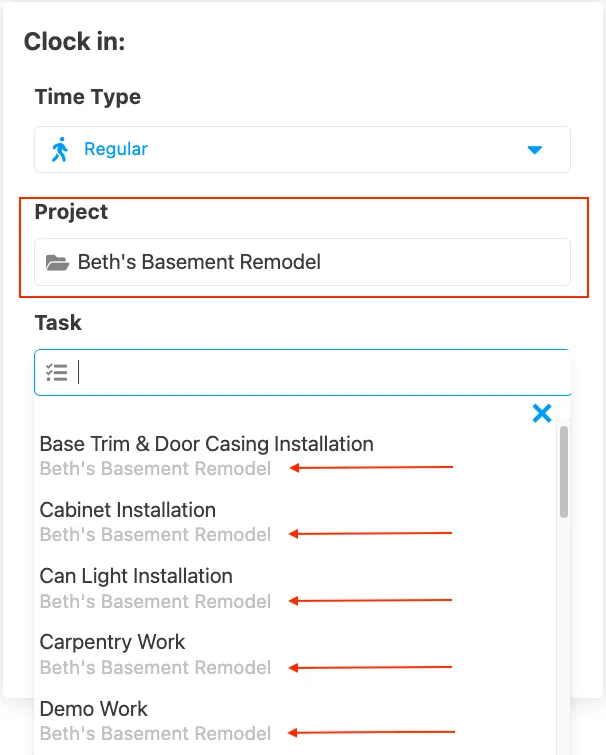This screenshot has width=606, height=755.
Task: Click the Time Type label
Action: point(88,97)
